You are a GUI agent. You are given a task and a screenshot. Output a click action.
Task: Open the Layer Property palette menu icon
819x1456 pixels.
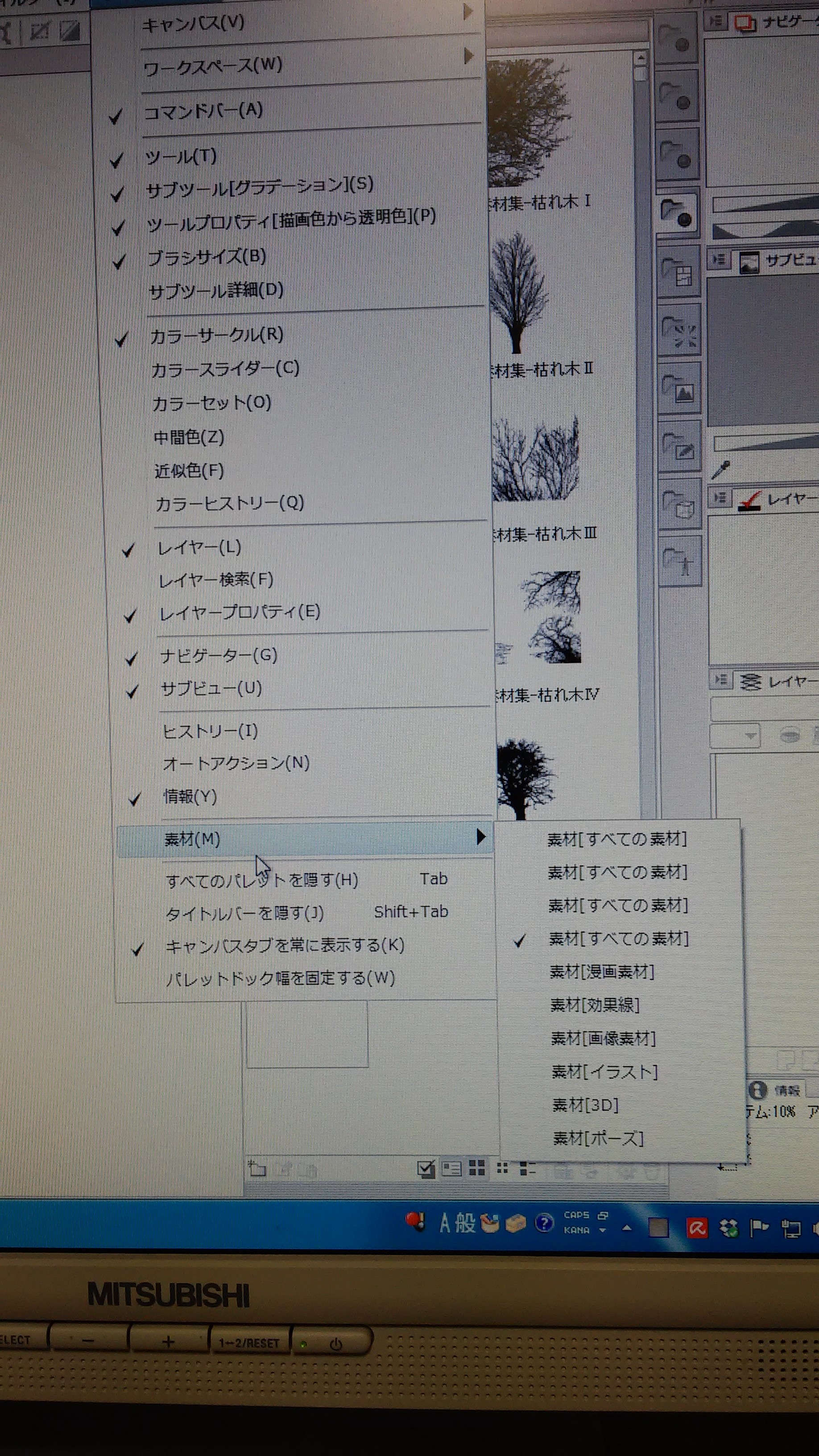click(720, 498)
